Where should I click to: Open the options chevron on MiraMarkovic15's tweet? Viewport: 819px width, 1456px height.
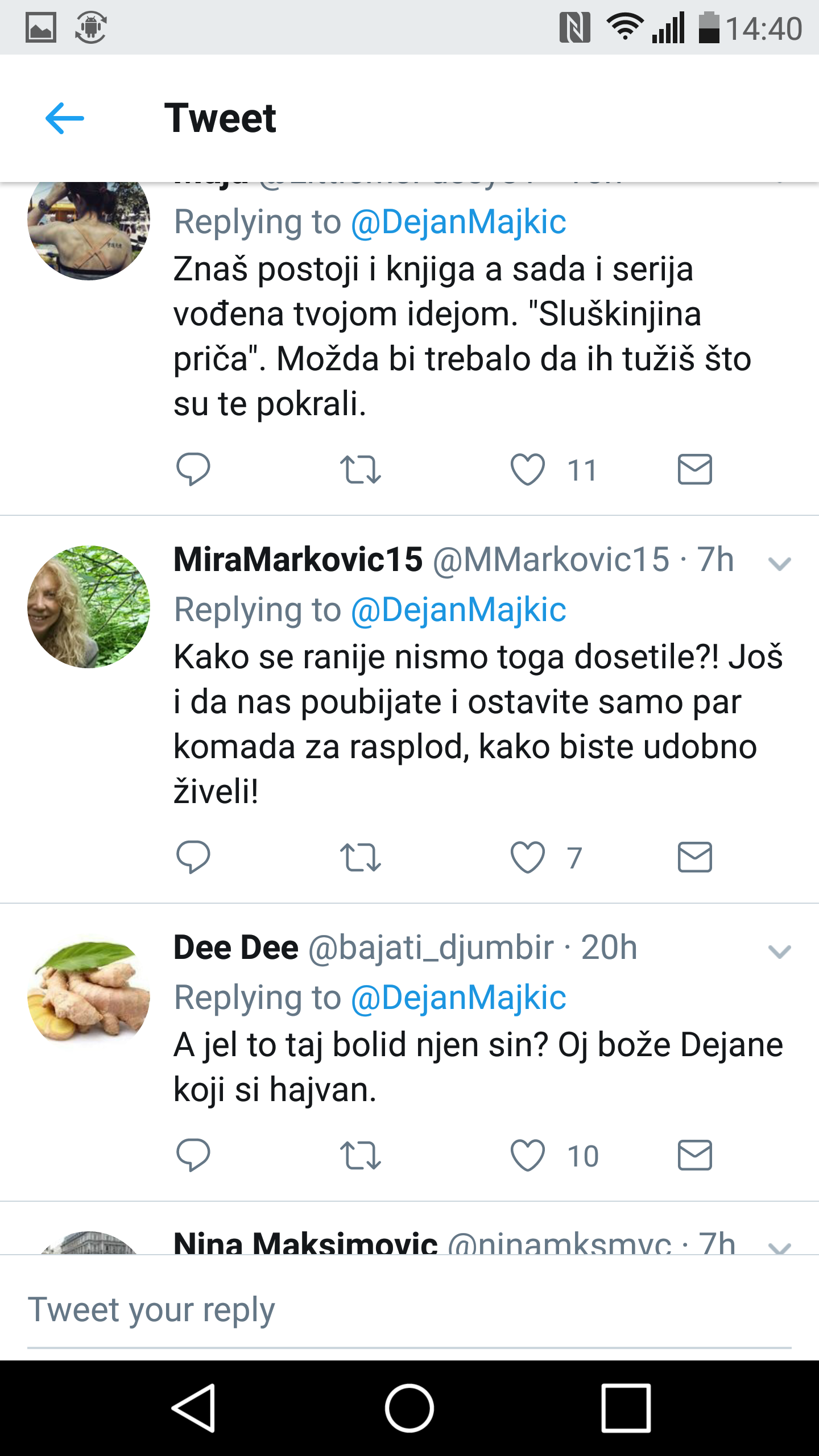pyautogui.click(x=779, y=564)
